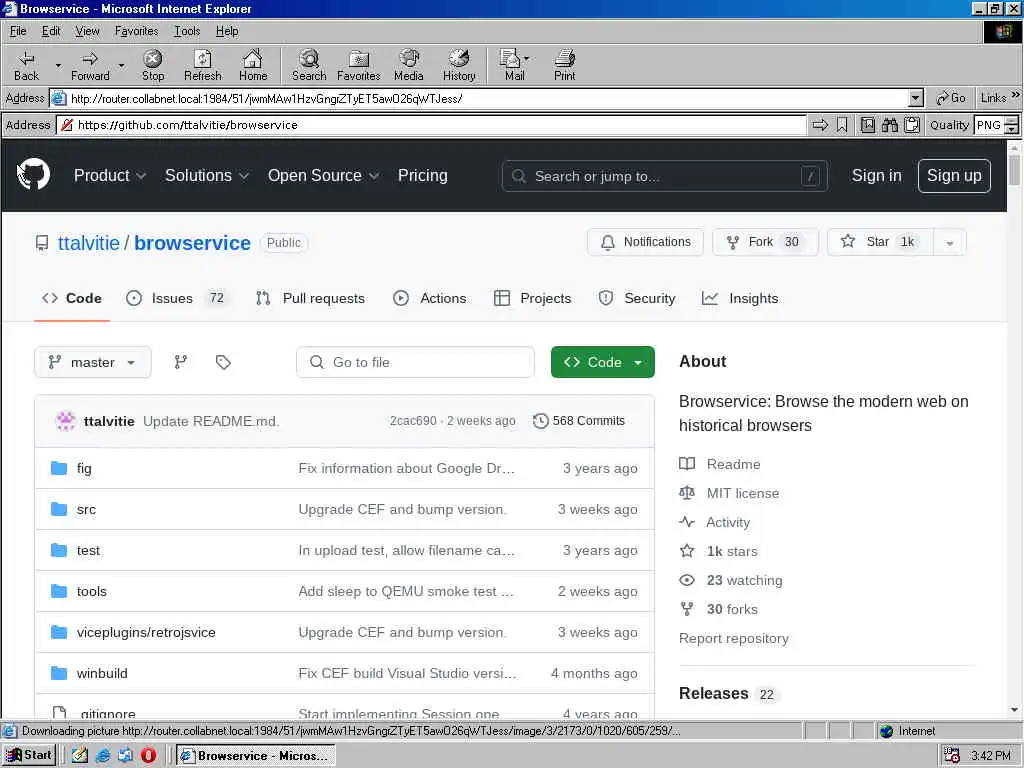Click the fig folder icon

pyautogui.click(x=59, y=468)
